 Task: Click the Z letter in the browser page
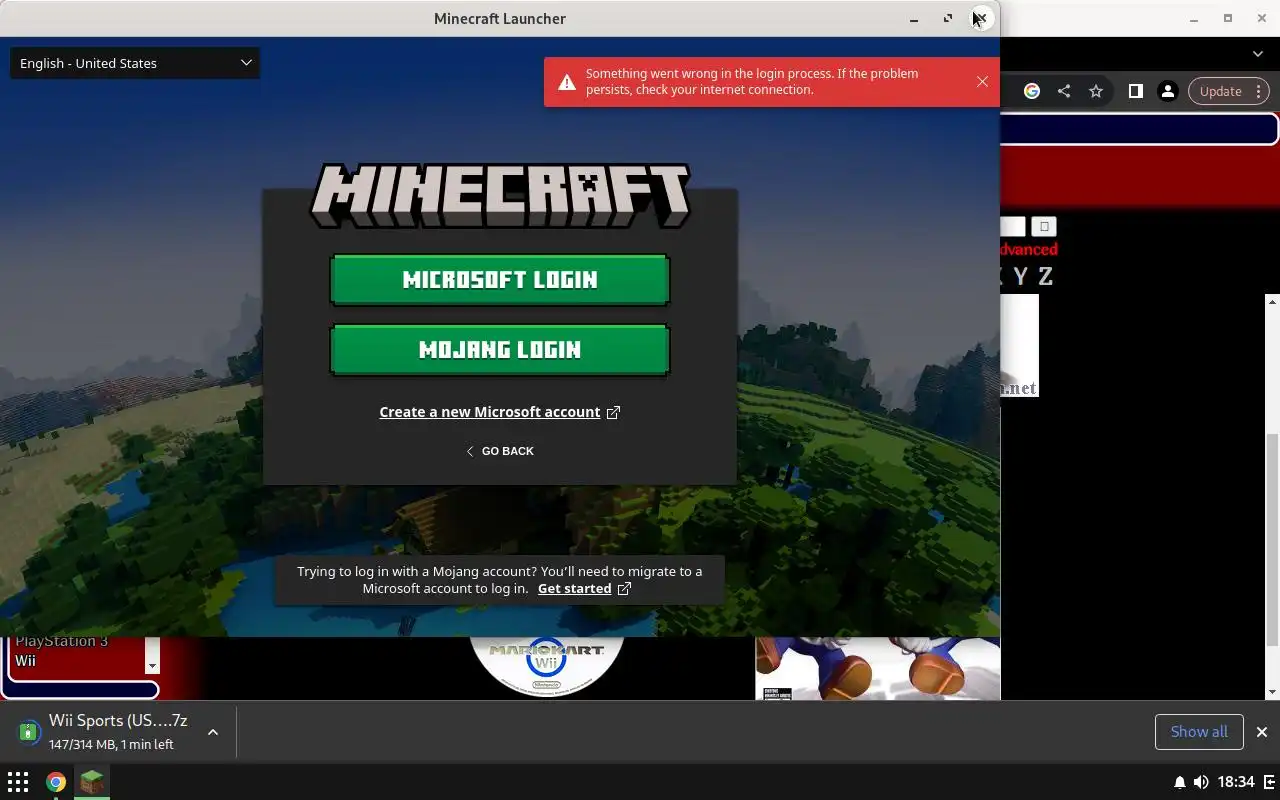tap(1045, 277)
